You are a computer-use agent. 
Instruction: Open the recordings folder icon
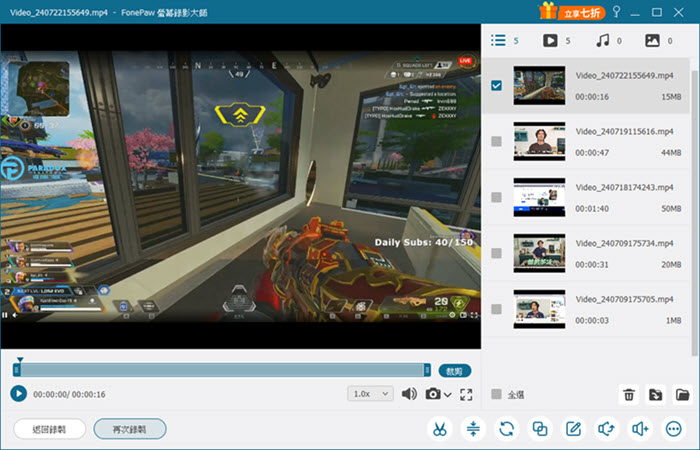click(x=683, y=395)
